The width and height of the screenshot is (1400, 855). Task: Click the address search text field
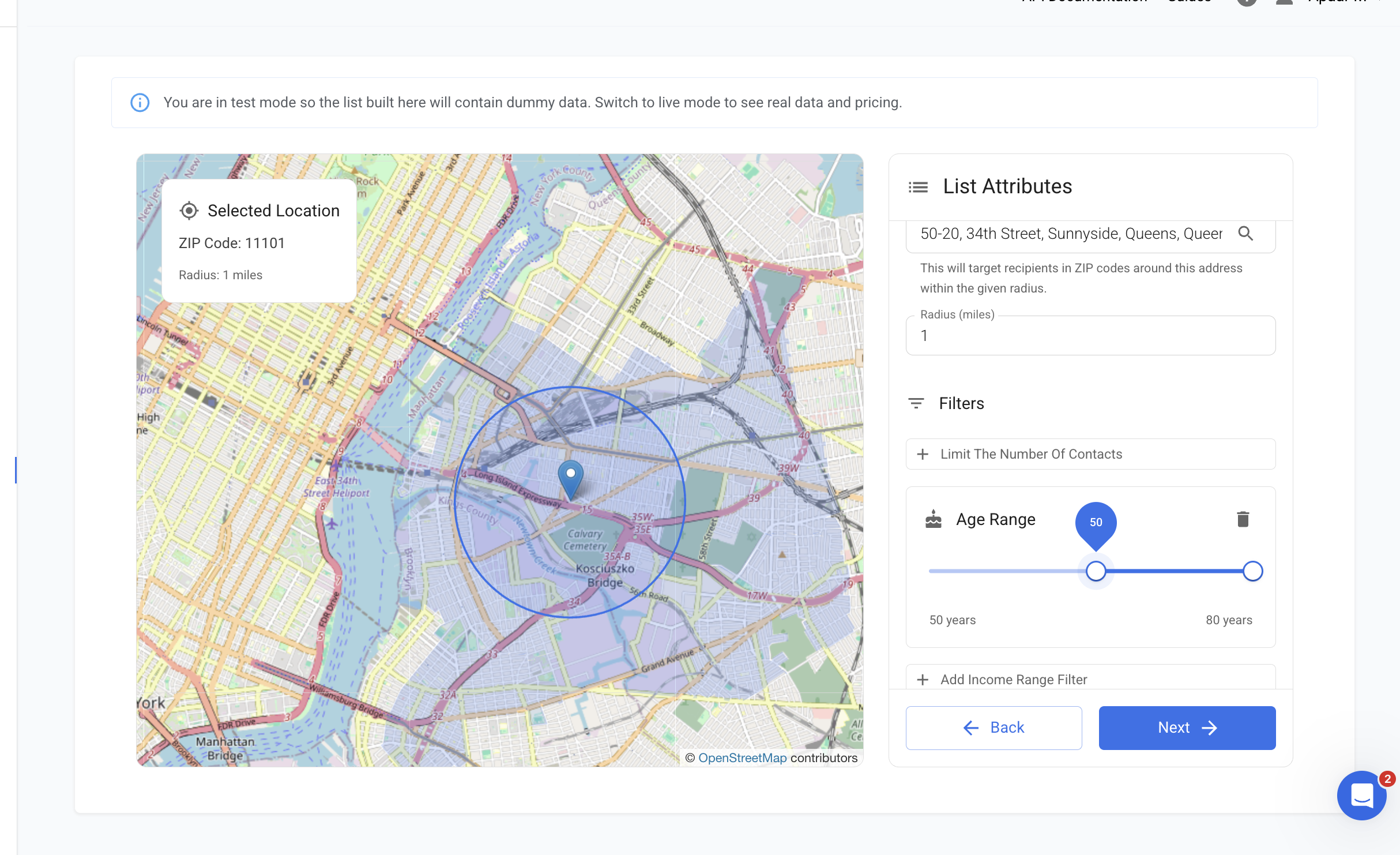tap(1070, 234)
